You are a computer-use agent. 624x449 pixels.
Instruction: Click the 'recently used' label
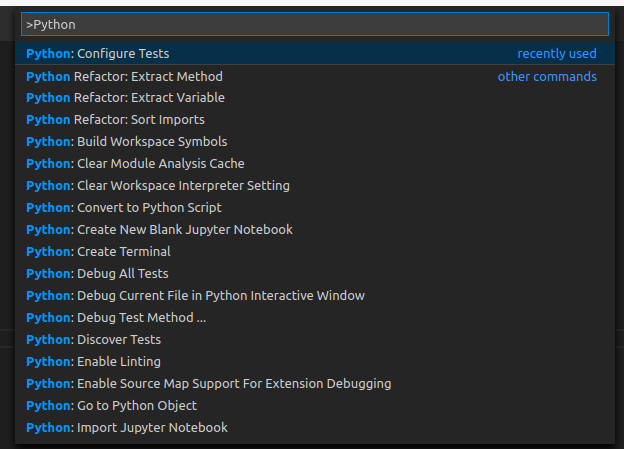tap(557, 54)
